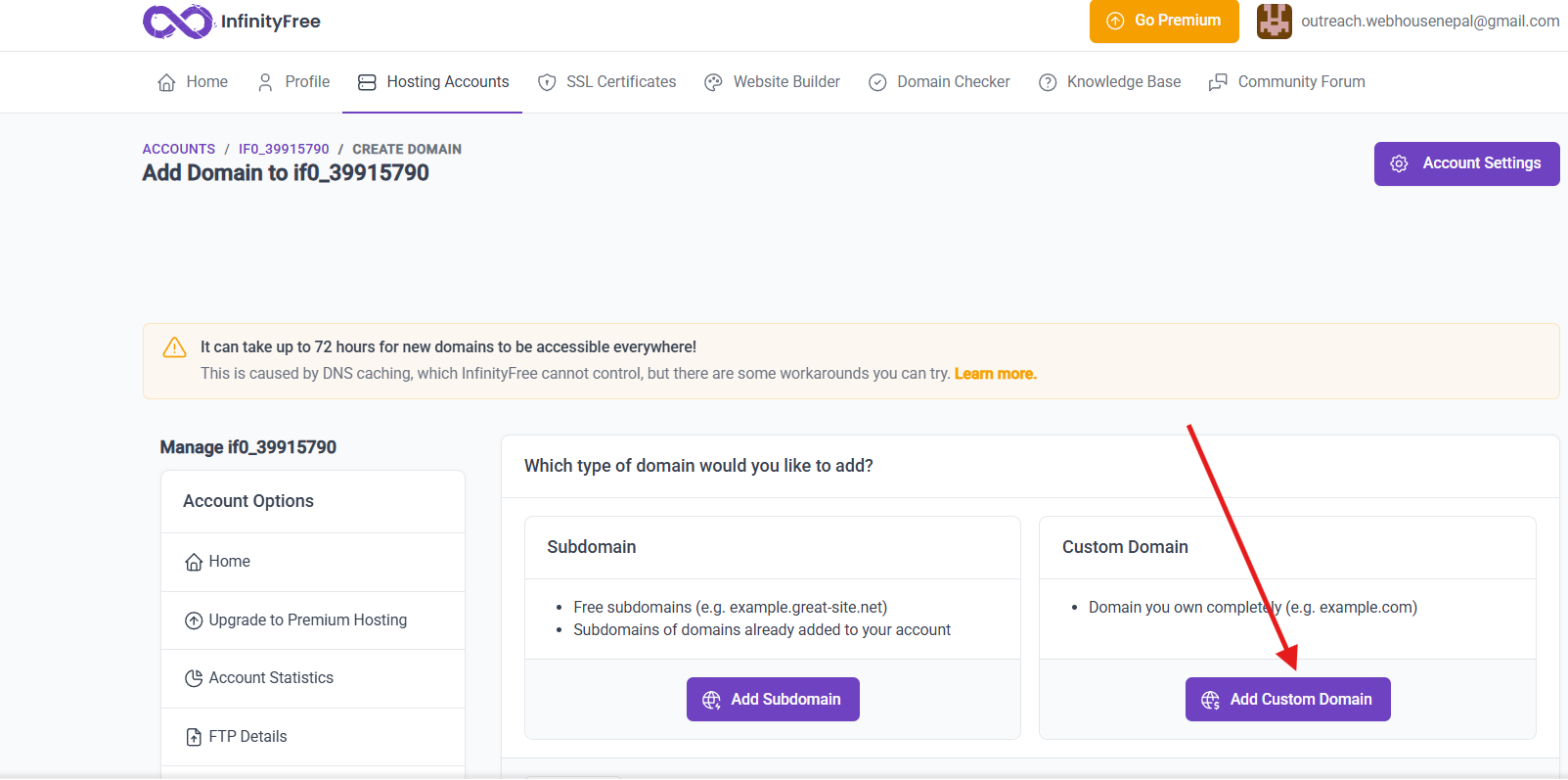The width and height of the screenshot is (1568, 780).
Task: Click the Add Subdomain button
Action: pos(773,700)
